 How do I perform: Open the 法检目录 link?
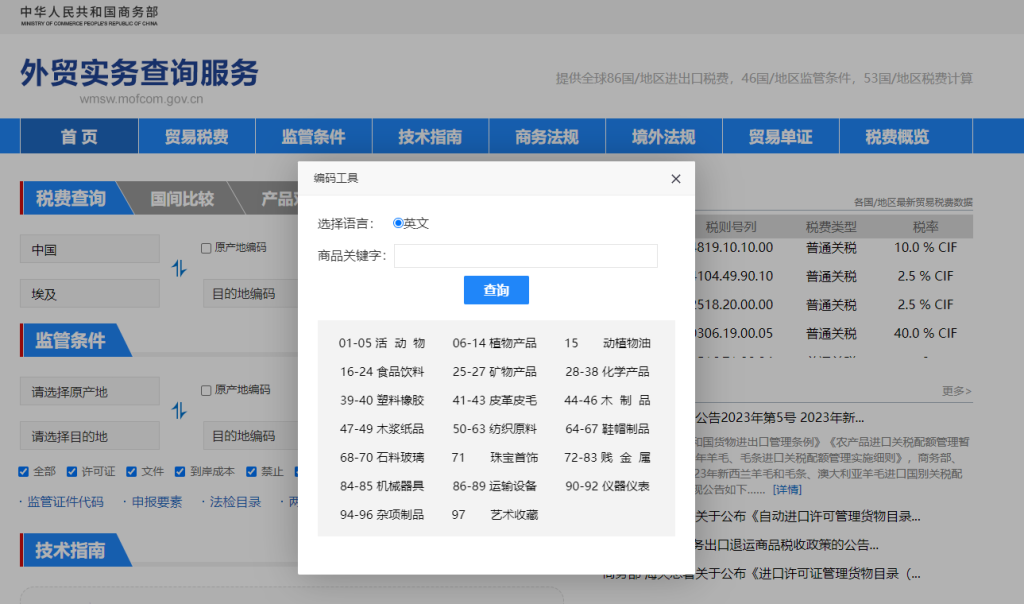click(235, 502)
